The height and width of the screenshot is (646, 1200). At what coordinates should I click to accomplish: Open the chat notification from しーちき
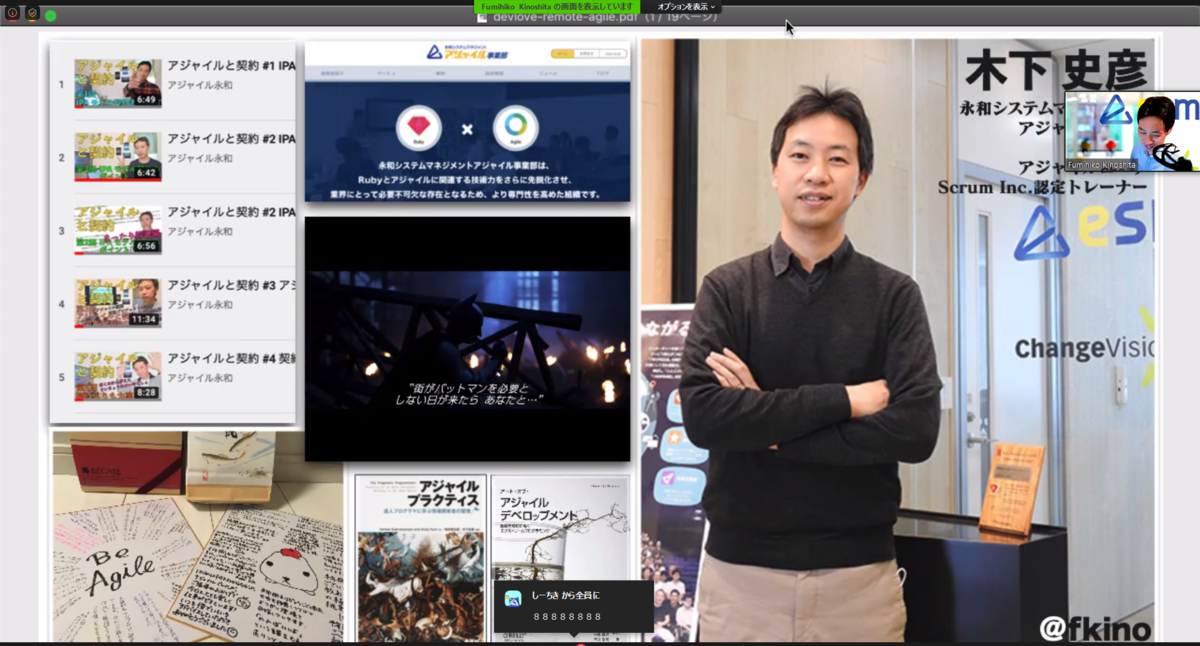(x=573, y=606)
